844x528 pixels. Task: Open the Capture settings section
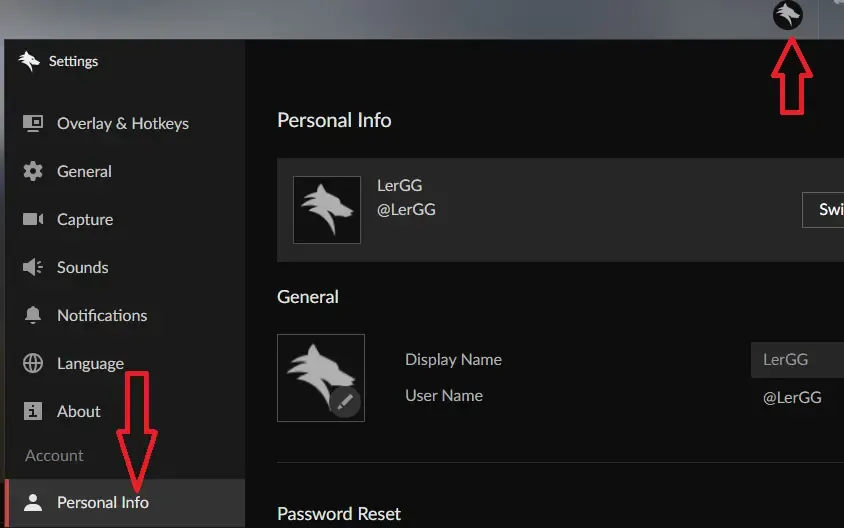pyautogui.click(x=85, y=219)
